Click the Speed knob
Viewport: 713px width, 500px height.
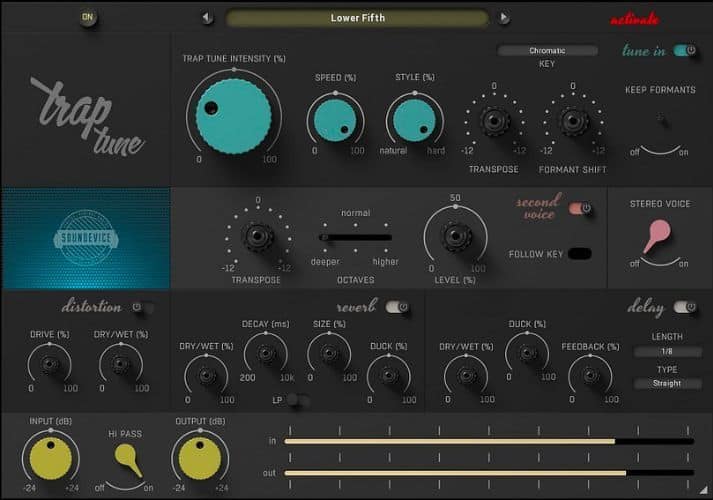pos(335,120)
